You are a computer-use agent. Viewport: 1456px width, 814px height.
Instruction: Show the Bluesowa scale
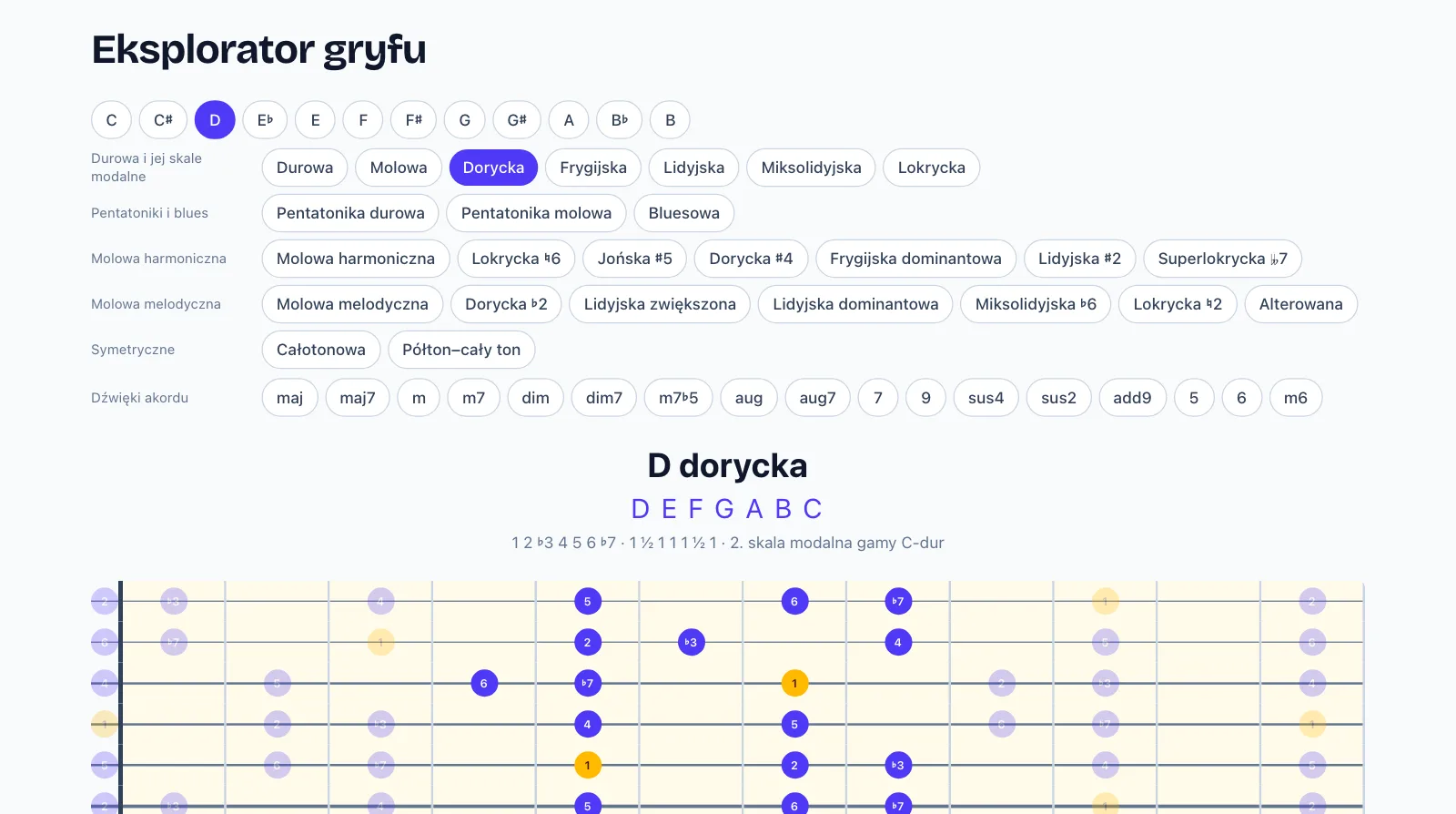(684, 213)
